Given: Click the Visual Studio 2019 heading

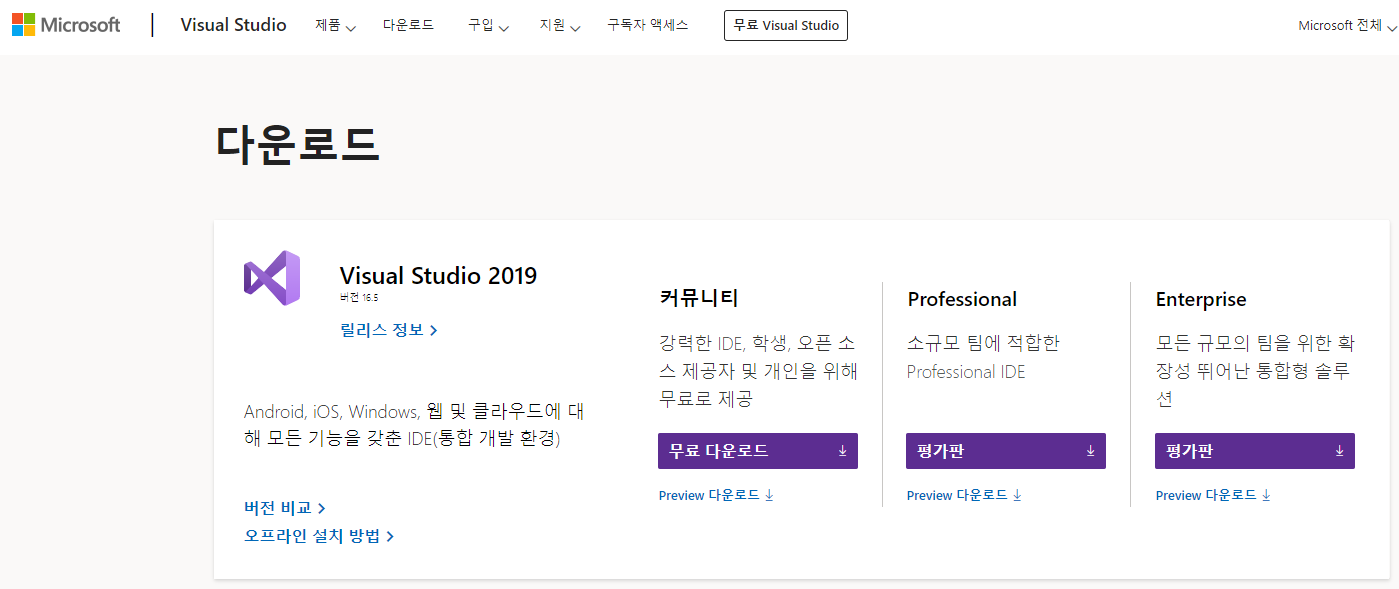Looking at the screenshot, I should click(x=438, y=276).
